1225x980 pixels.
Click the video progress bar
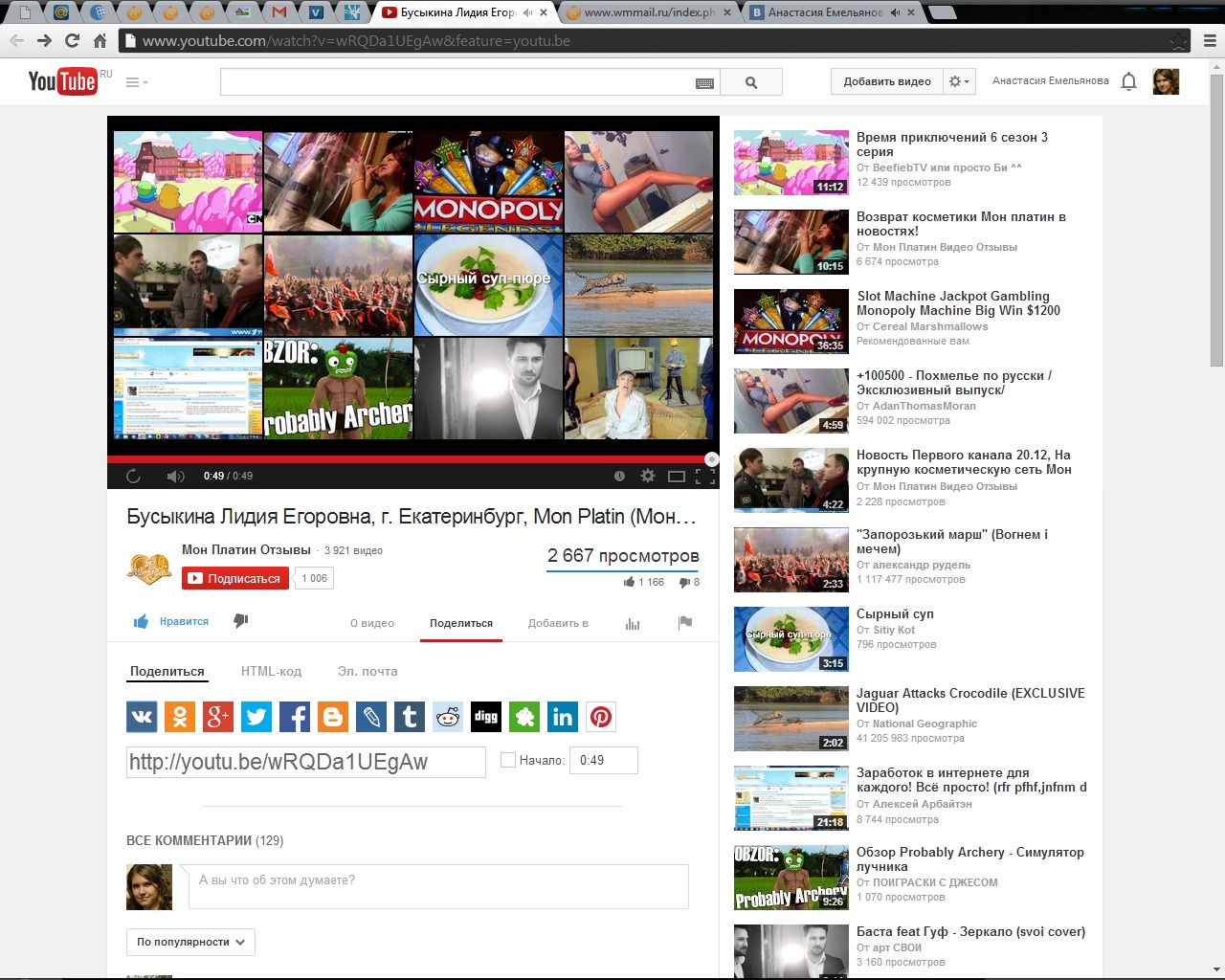(412, 459)
